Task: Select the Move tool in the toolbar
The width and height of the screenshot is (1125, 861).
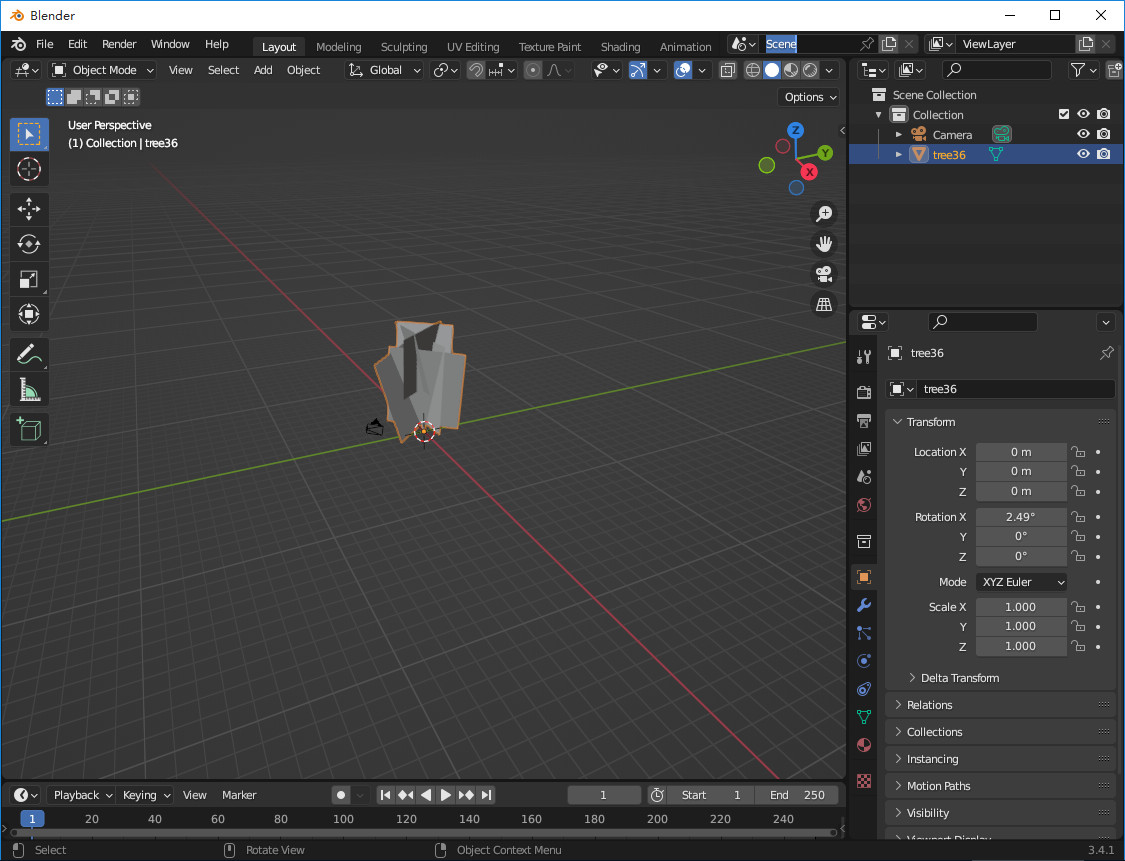Action: (29, 209)
